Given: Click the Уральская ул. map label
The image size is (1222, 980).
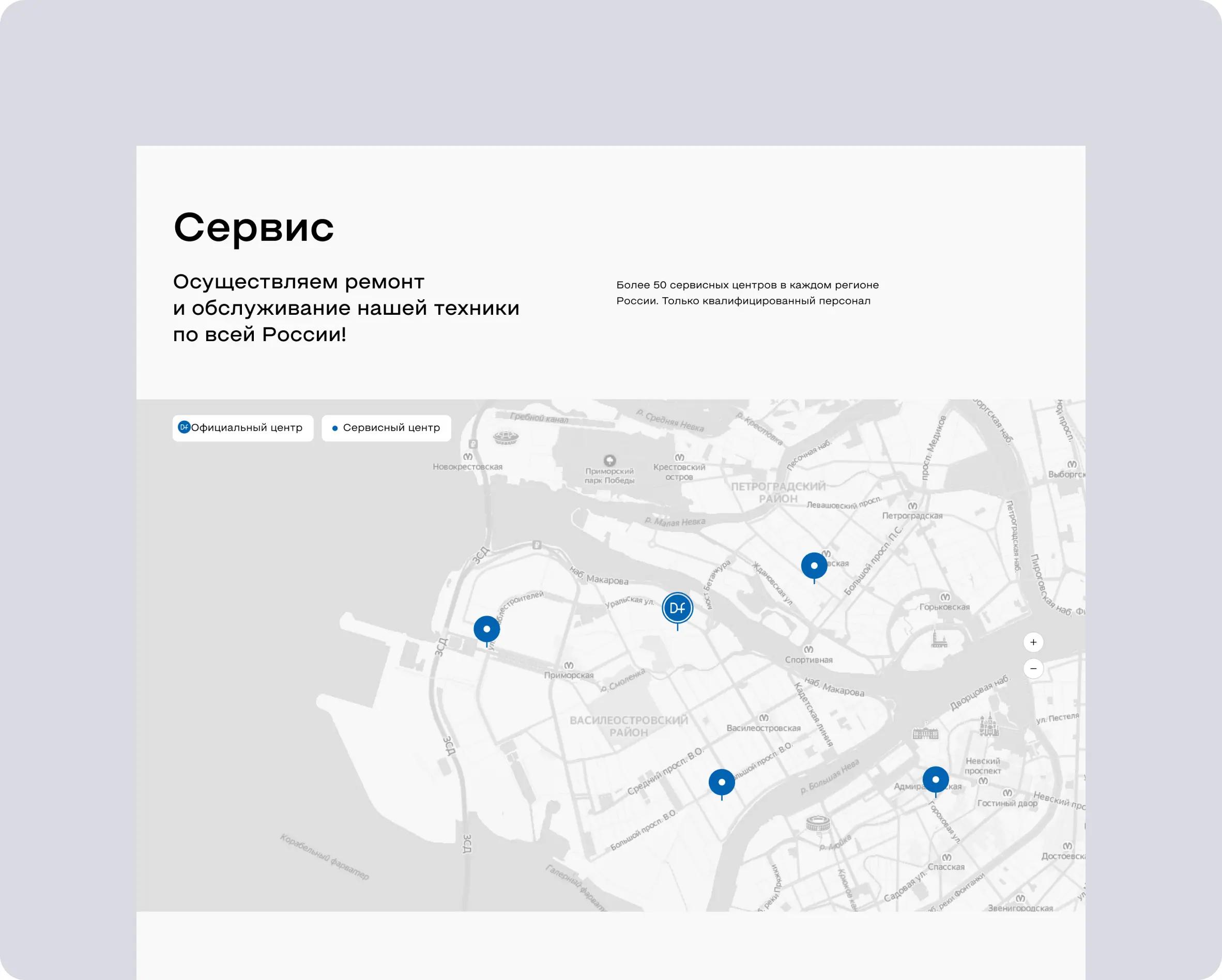Looking at the screenshot, I should 629,602.
